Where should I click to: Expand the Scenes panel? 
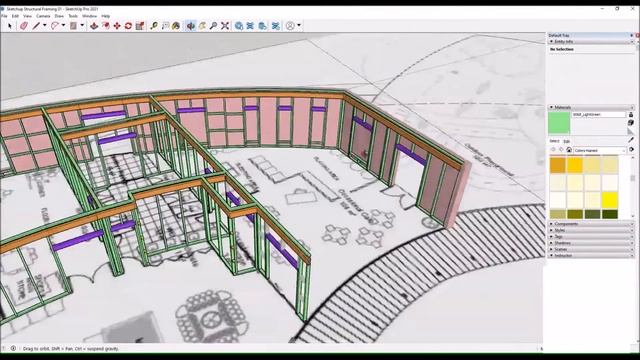(x=551, y=249)
